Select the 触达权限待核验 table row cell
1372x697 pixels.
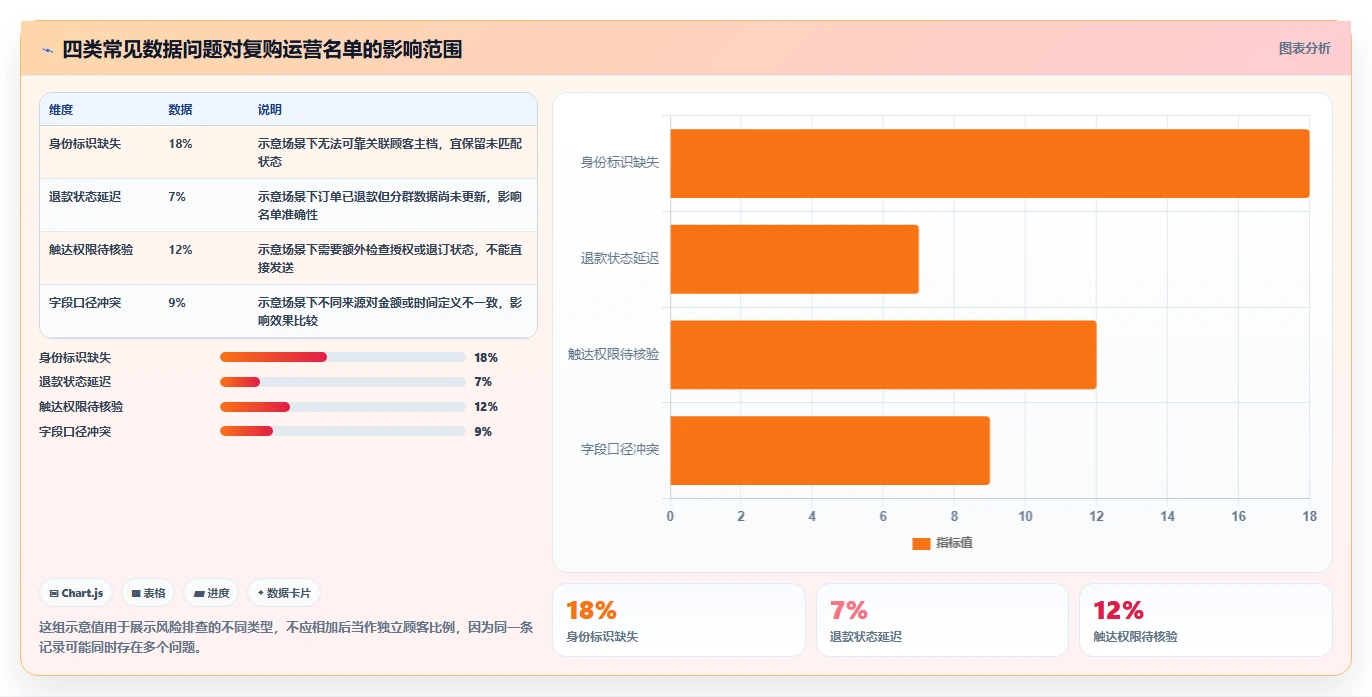91,250
